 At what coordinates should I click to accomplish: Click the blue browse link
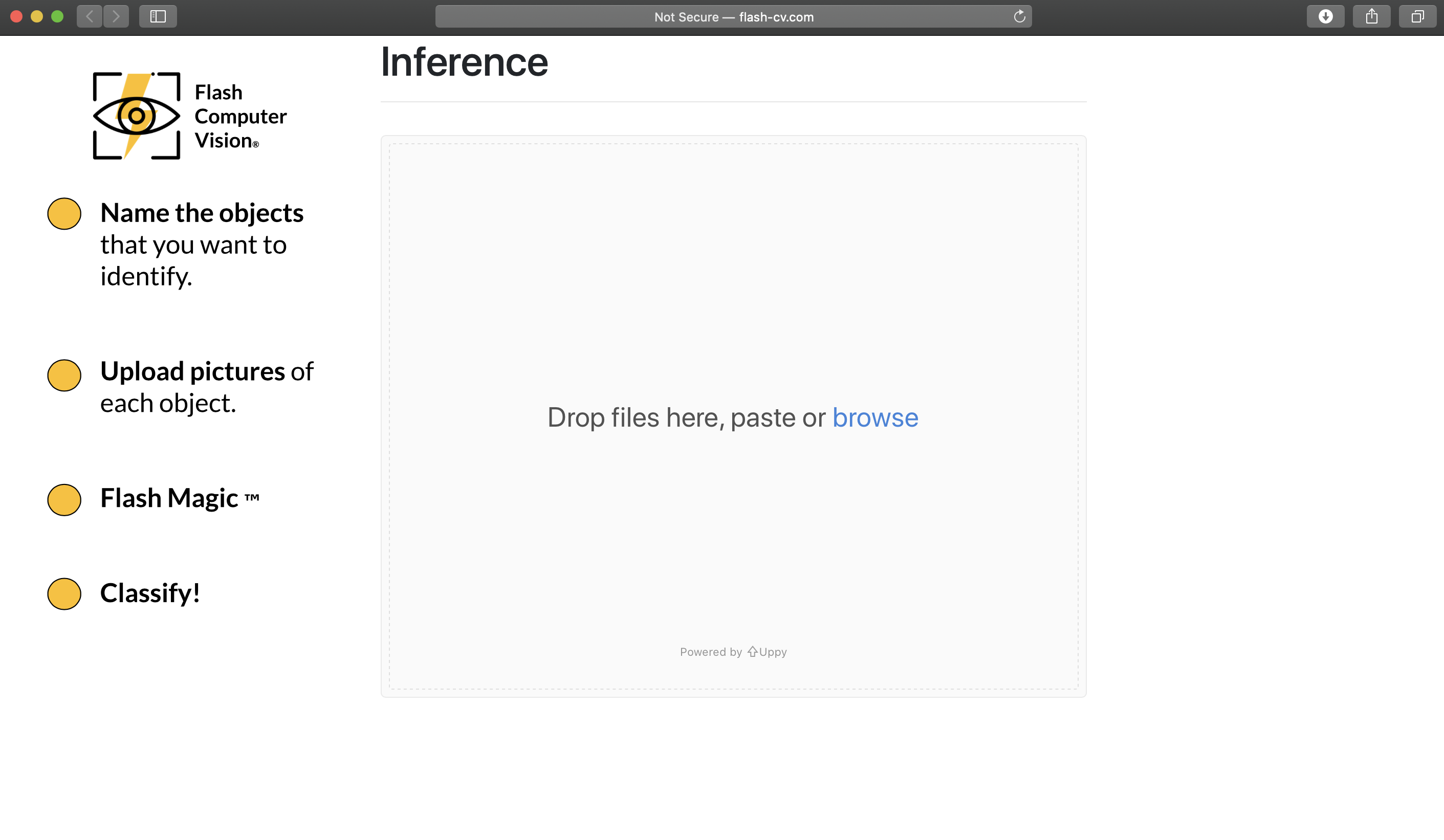(x=875, y=417)
